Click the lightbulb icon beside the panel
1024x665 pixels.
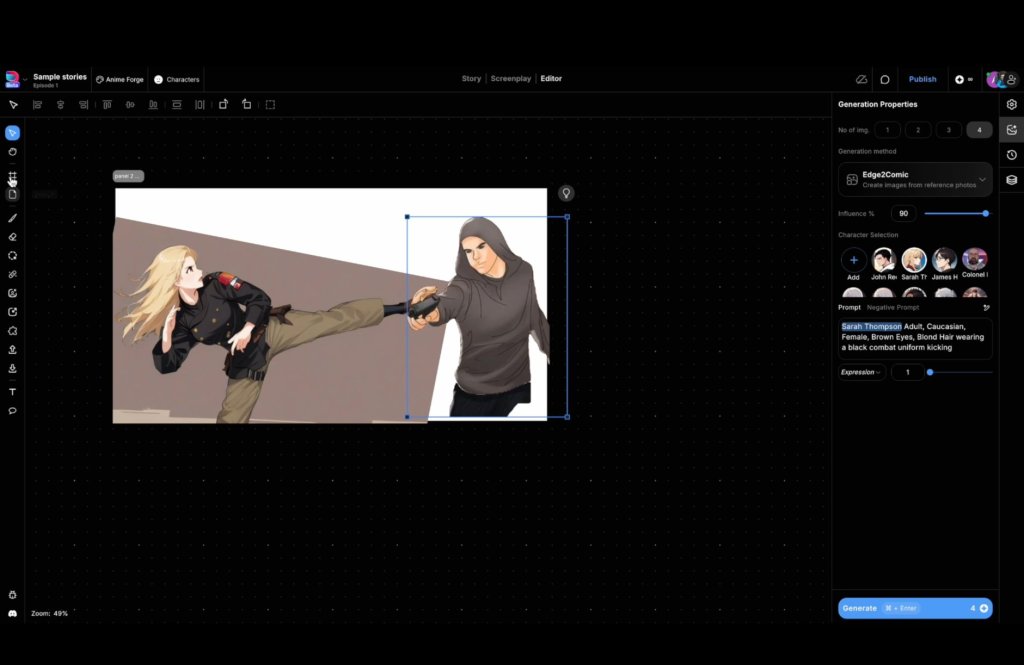point(566,193)
